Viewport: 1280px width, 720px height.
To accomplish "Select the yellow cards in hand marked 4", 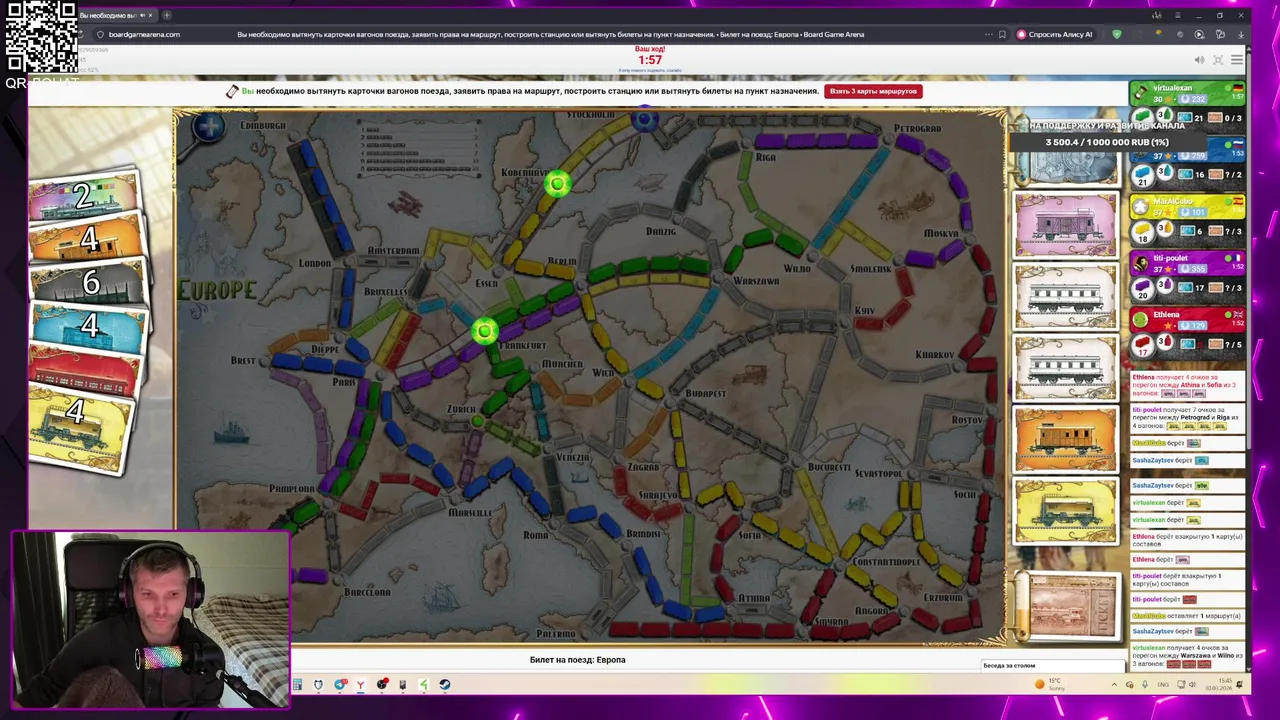I will (x=82, y=428).
